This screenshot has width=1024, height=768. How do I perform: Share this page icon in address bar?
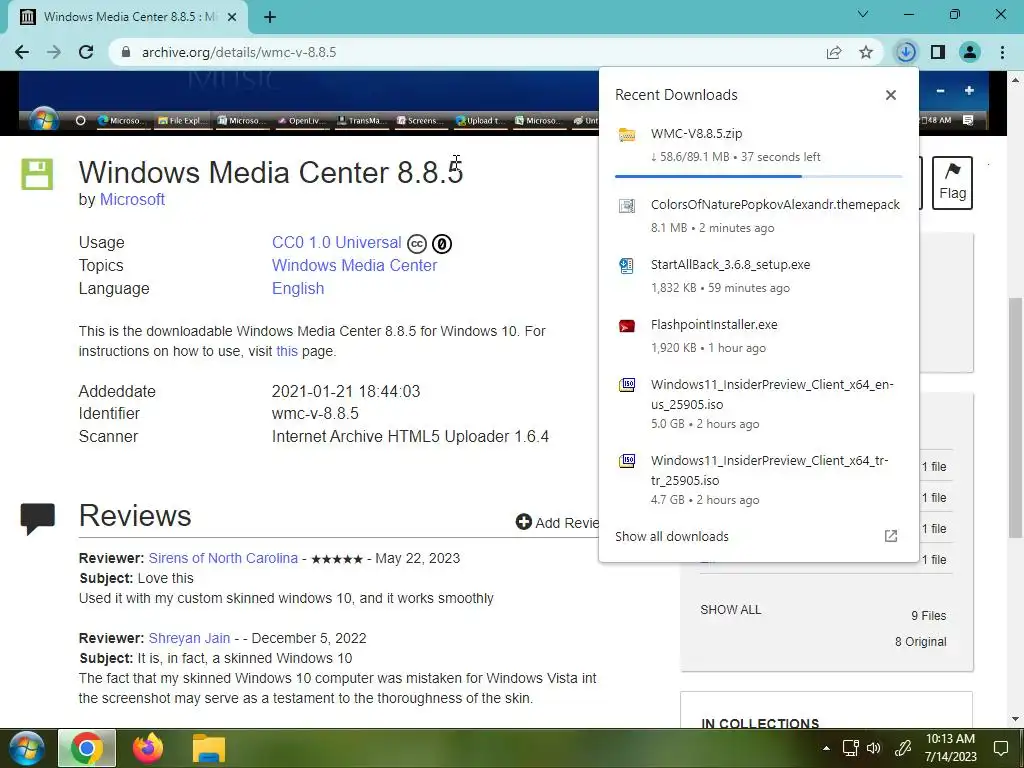click(x=834, y=52)
